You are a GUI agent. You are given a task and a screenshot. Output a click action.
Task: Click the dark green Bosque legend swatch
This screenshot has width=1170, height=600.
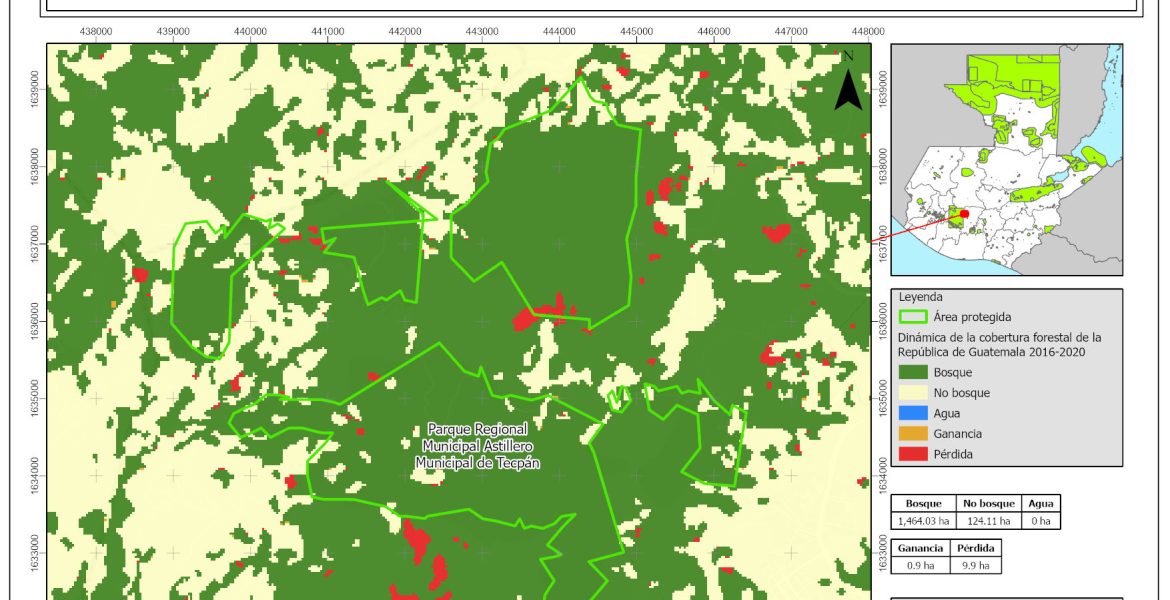coord(914,372)
